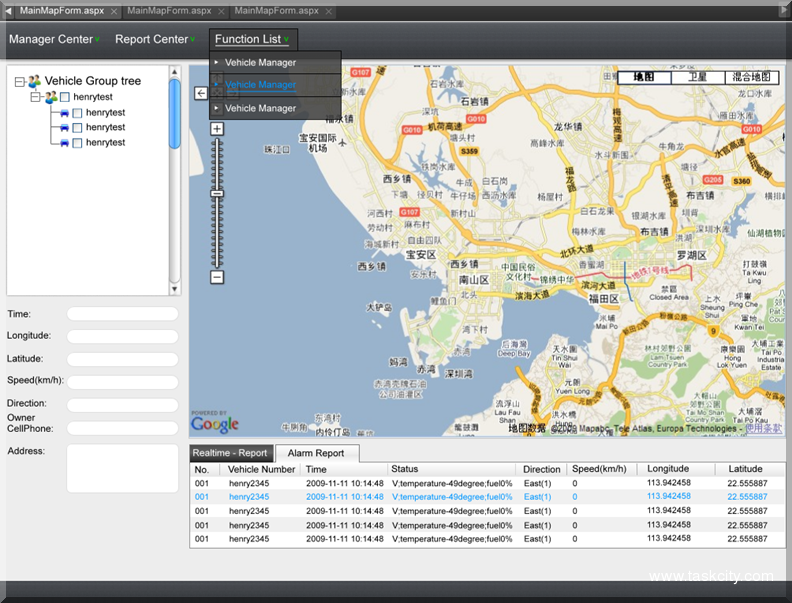Click the Speed(km/h) input field

(122, 382)
